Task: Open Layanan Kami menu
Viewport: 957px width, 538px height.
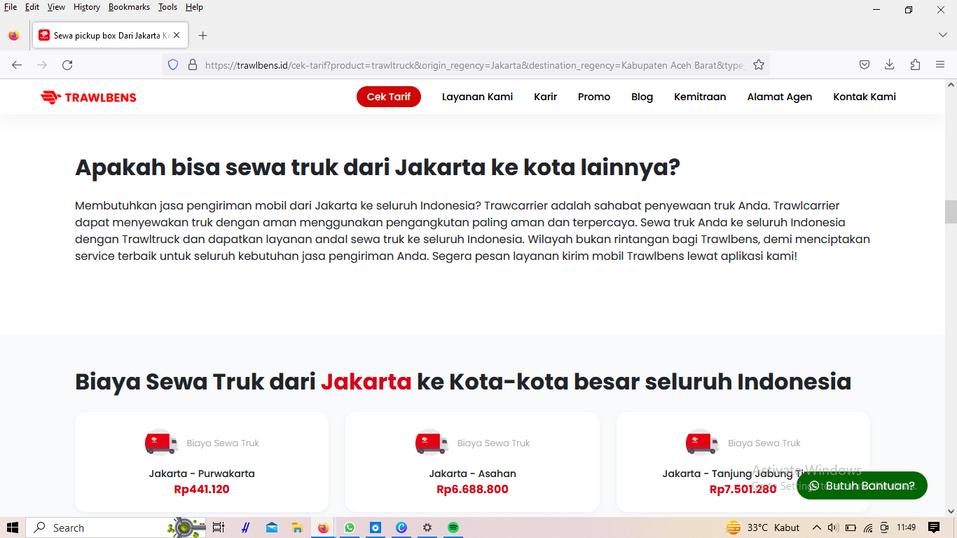Action: tap(477, 96)
